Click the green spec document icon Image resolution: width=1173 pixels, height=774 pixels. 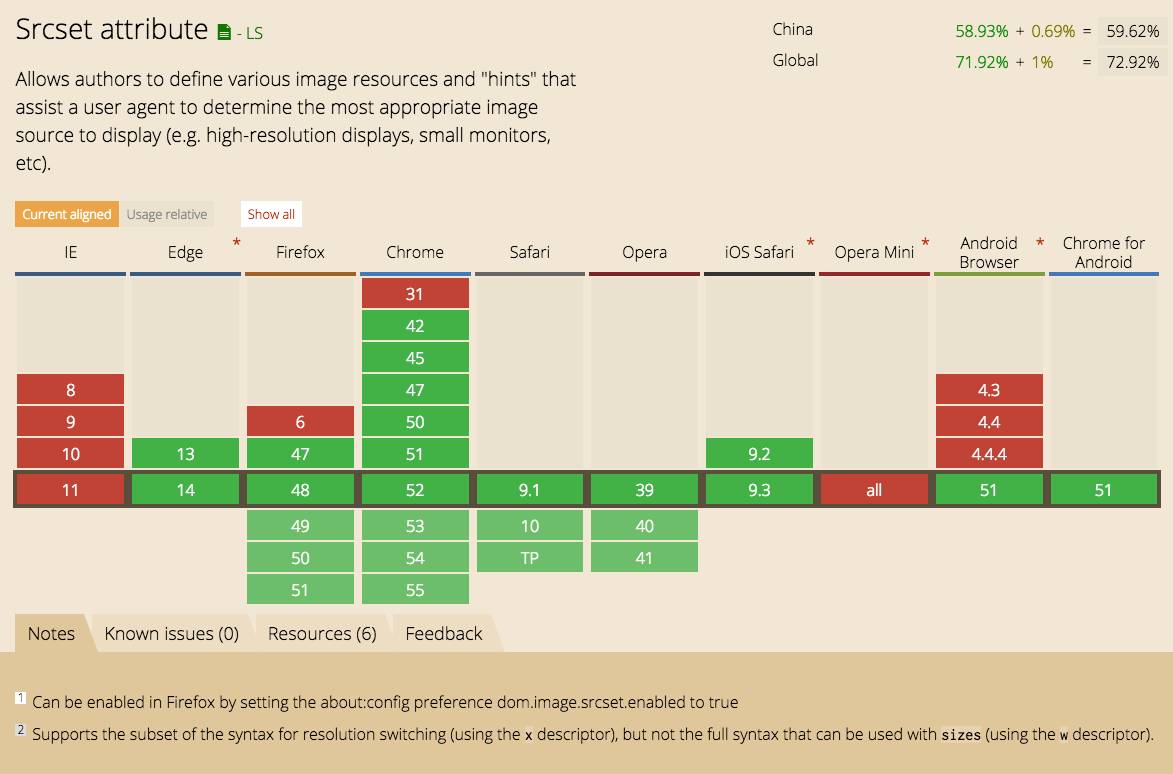click(224, 32)
